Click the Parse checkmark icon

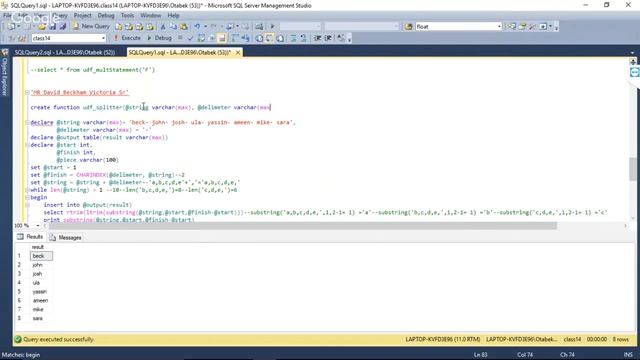coord(190,38)
